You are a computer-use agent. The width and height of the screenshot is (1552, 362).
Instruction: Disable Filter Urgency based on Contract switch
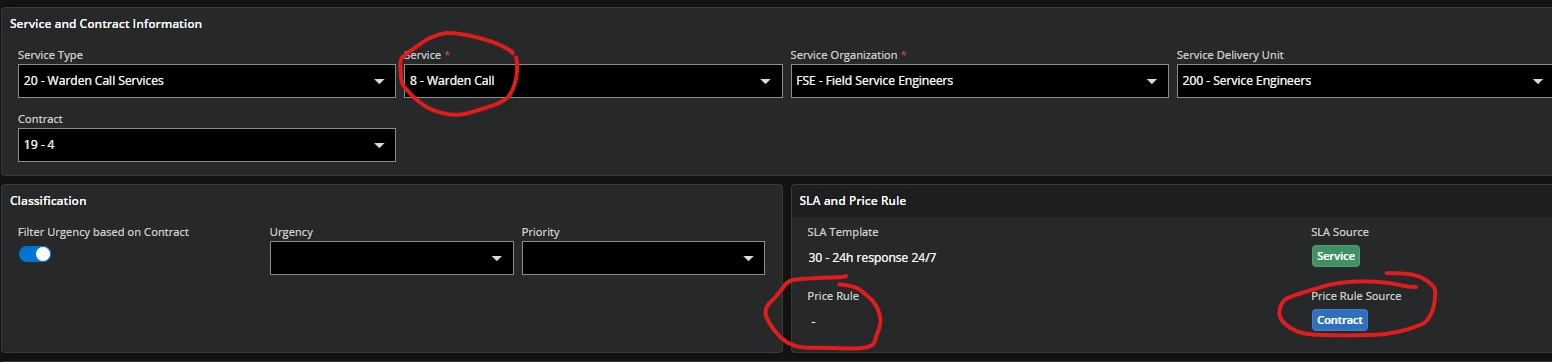[x=35, y=254]
